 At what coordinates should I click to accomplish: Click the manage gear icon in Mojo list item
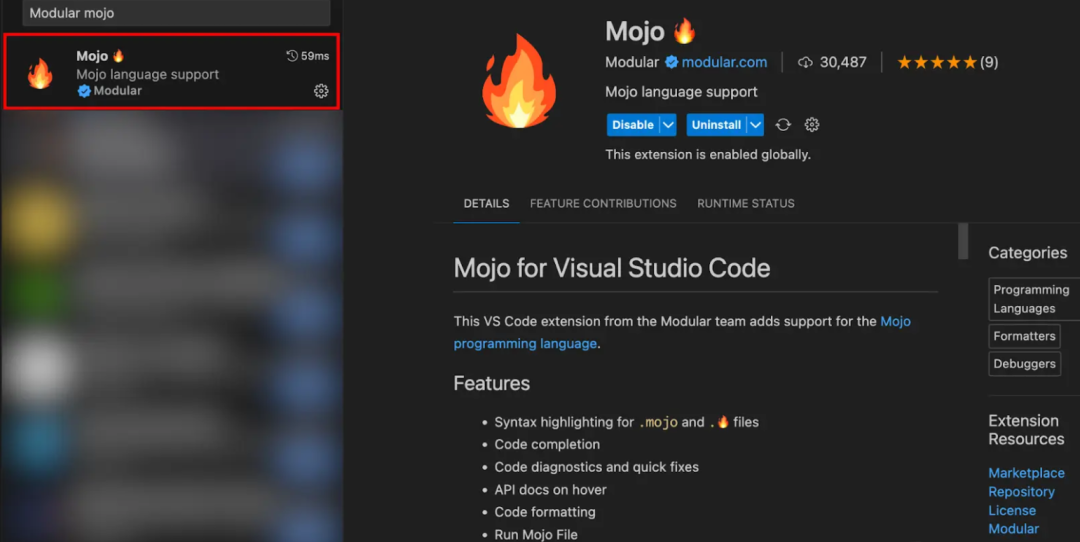click(x=321, y=91)
